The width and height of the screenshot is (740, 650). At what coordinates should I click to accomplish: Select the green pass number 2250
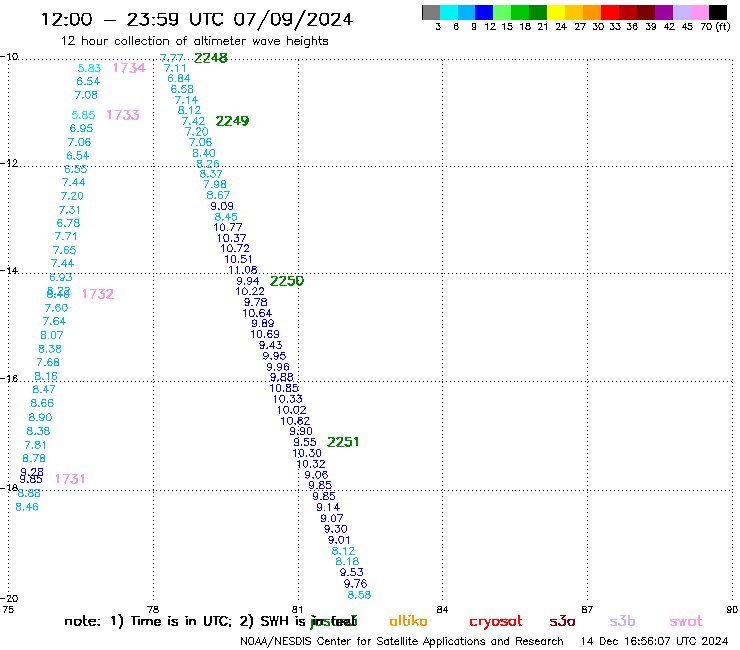tap(286, 281)
